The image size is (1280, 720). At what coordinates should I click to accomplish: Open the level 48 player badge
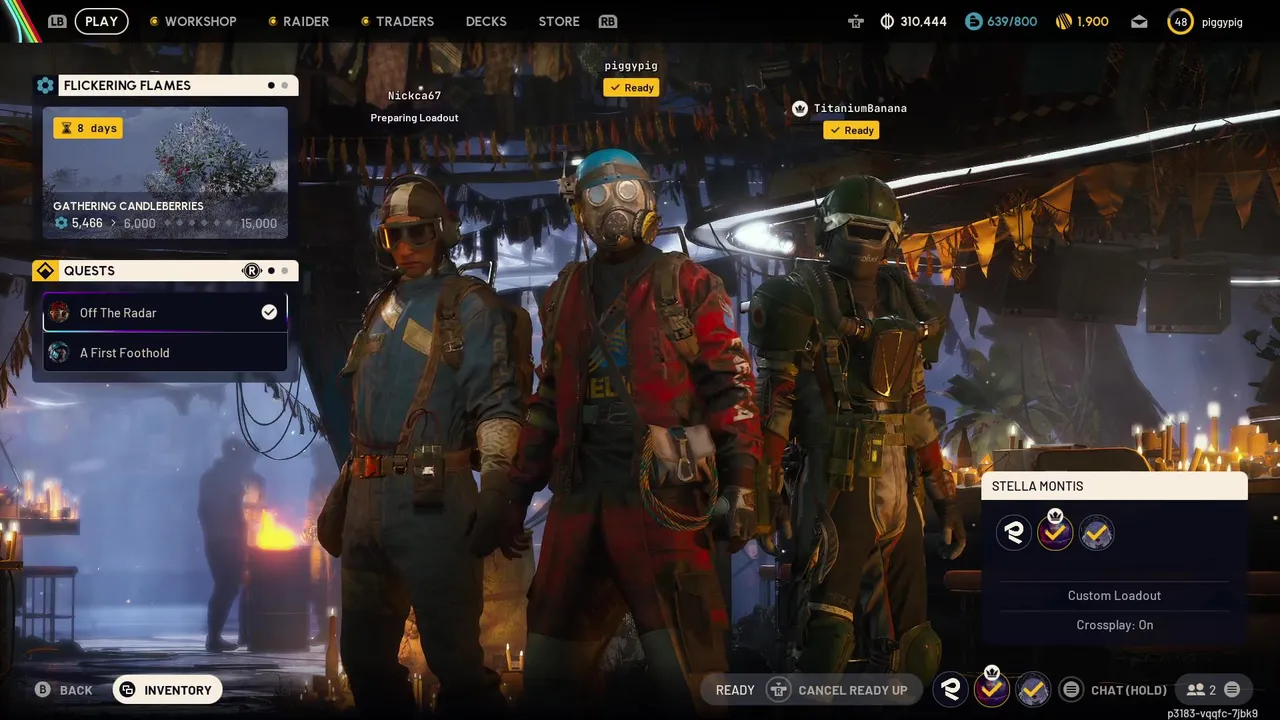click(1180, 21)
